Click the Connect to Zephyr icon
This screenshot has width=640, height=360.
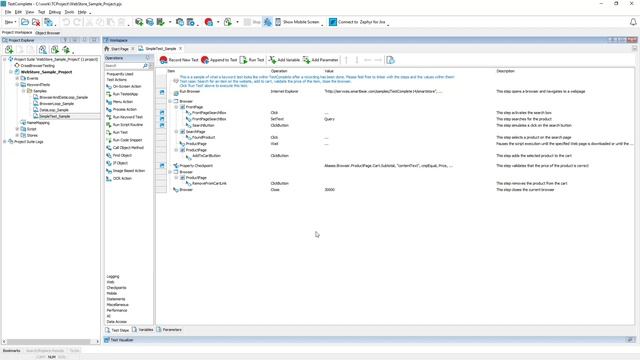[x=333, y=22]
